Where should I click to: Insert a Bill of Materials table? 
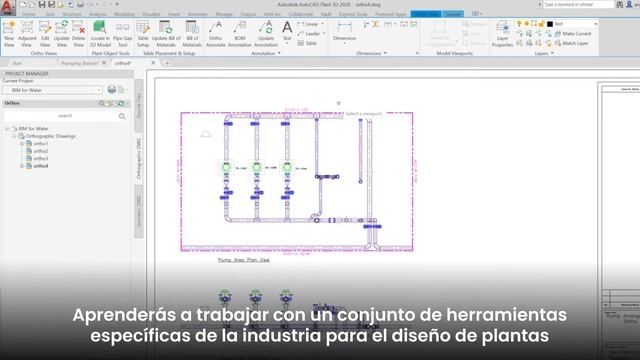tap(192, 34)
